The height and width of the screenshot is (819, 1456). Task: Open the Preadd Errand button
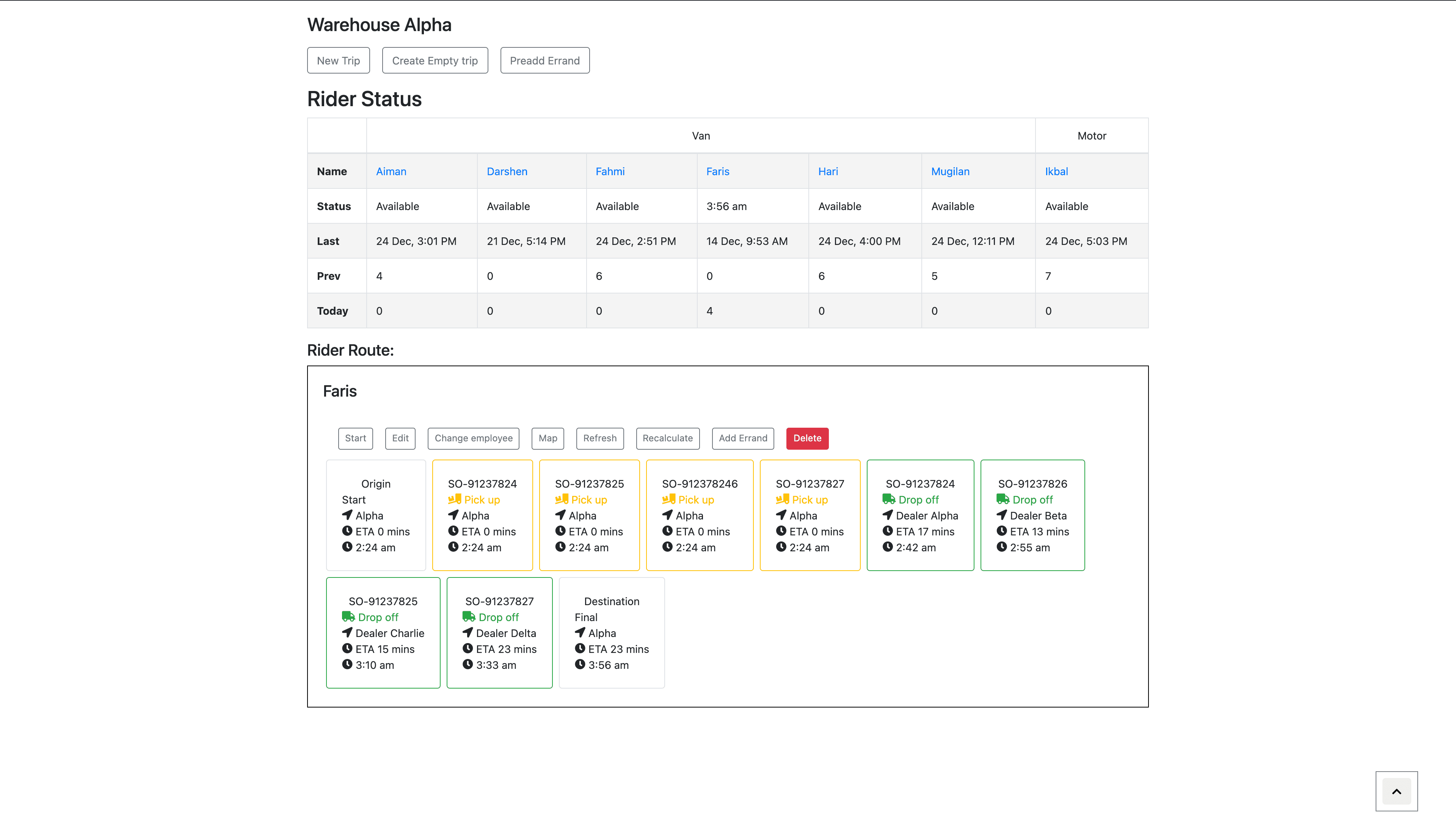(545, 61)
